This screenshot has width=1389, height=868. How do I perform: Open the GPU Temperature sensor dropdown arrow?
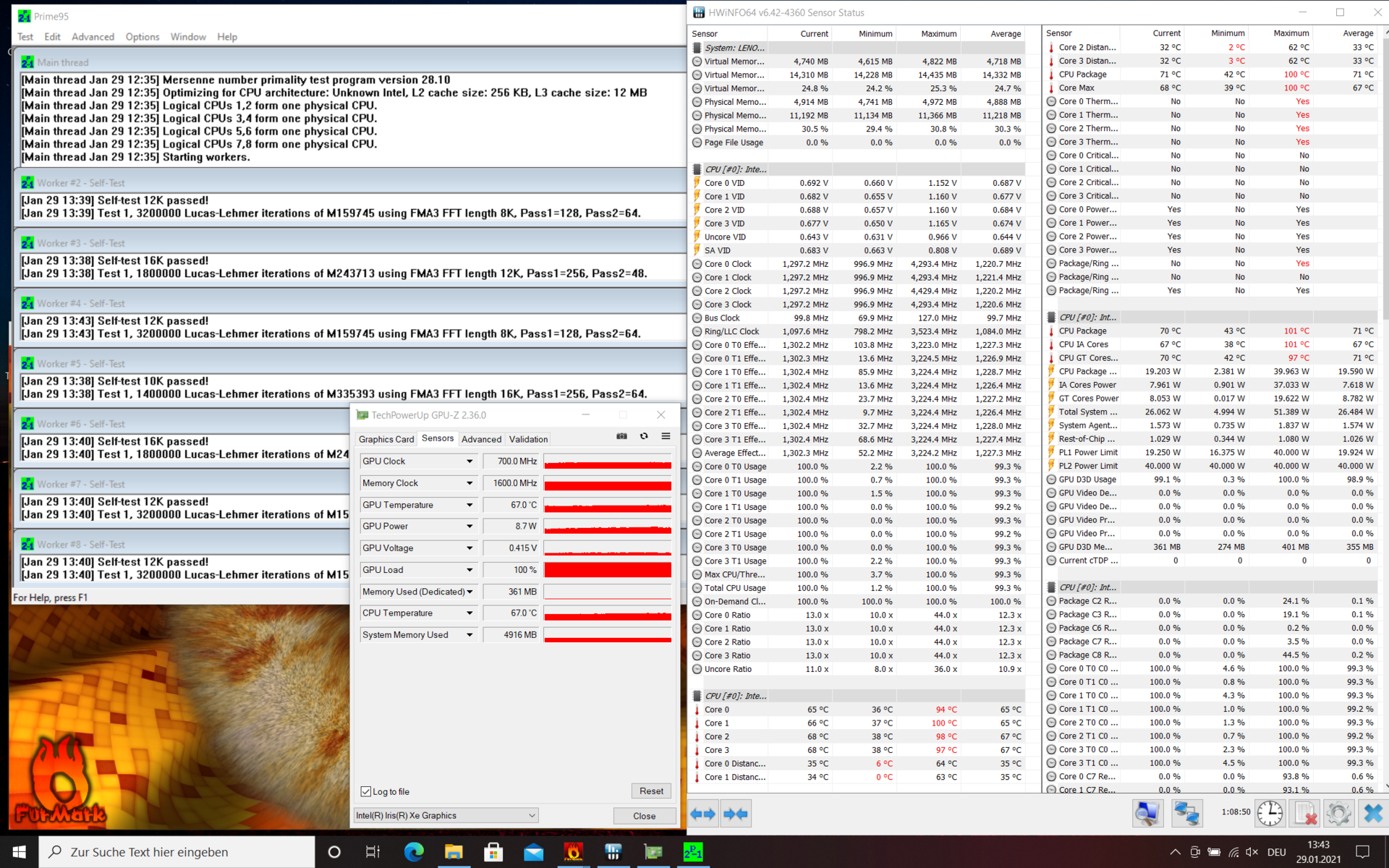click(x=469, y=505)
